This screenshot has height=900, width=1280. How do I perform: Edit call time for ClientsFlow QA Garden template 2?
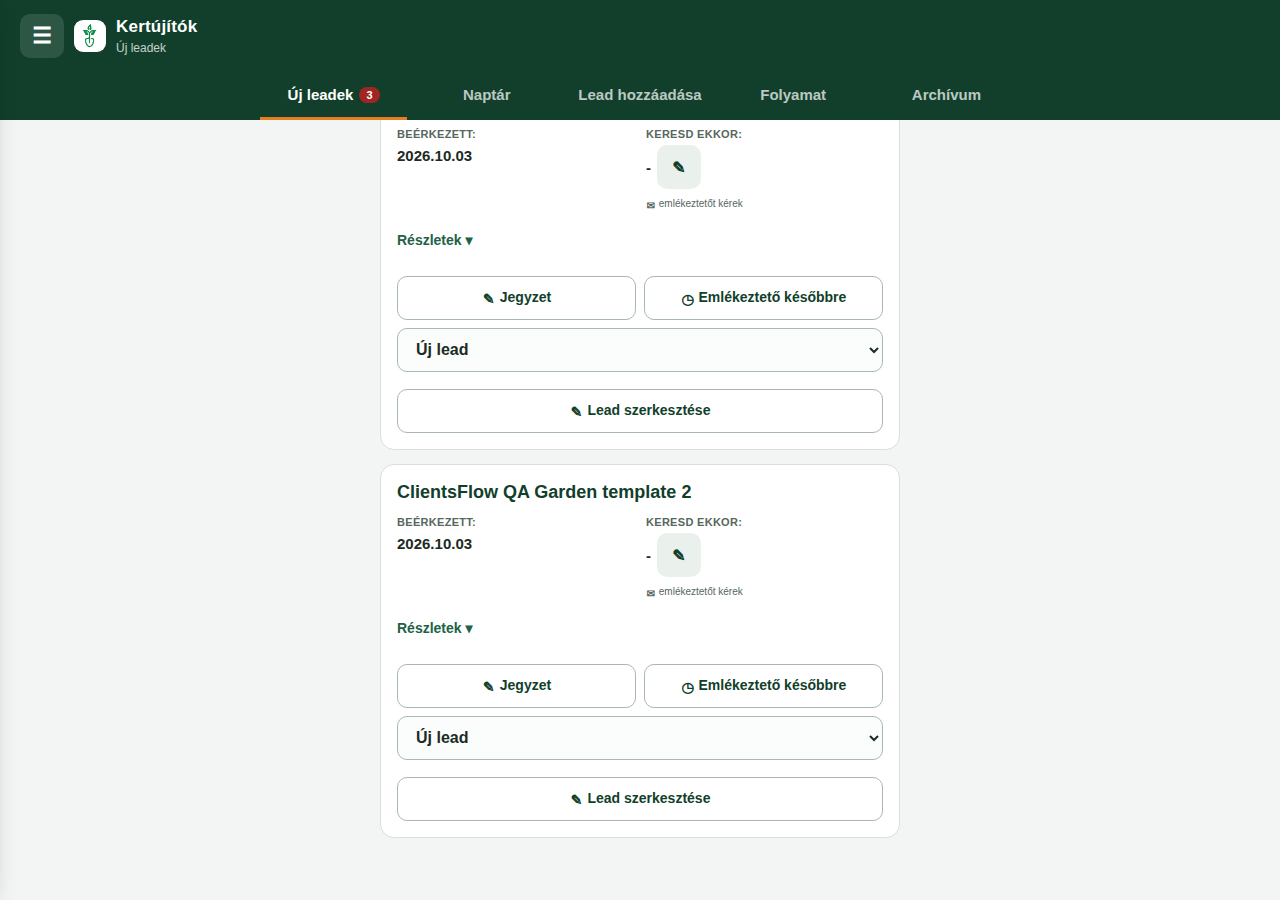click(x=679, y=555)
